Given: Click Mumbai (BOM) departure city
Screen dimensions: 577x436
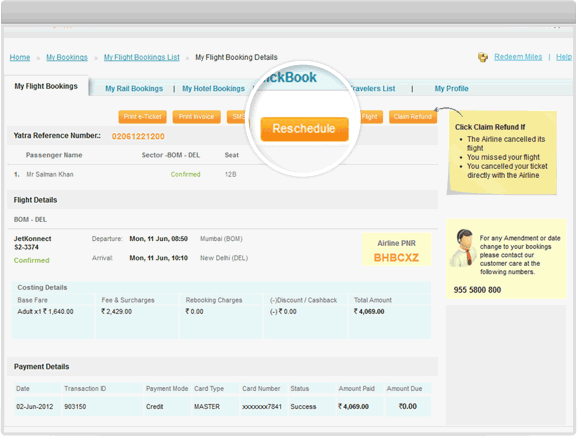Looking at the screenshot, I should 221,239.
